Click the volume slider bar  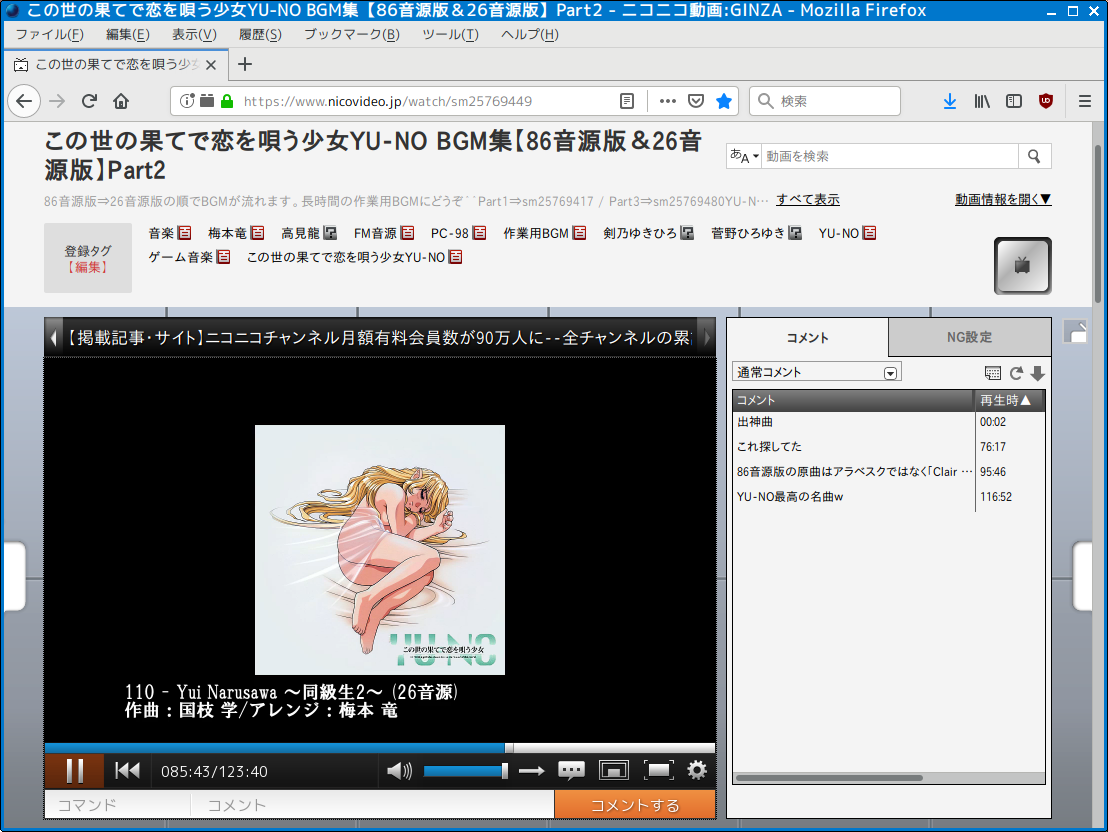coord(465,770)
